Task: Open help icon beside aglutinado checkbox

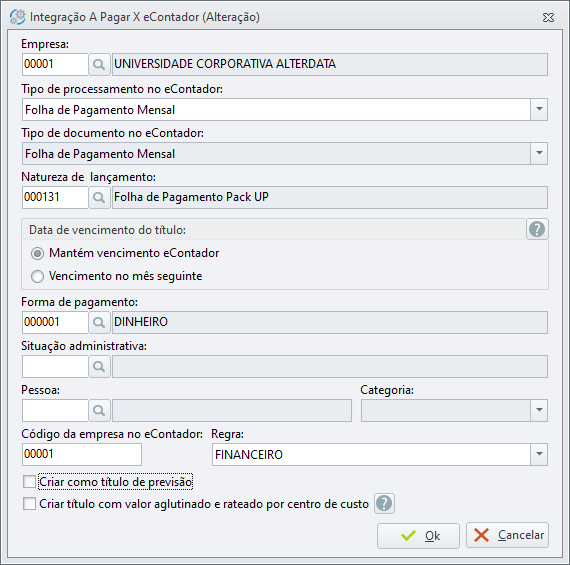Action: [x=384, y=504]
